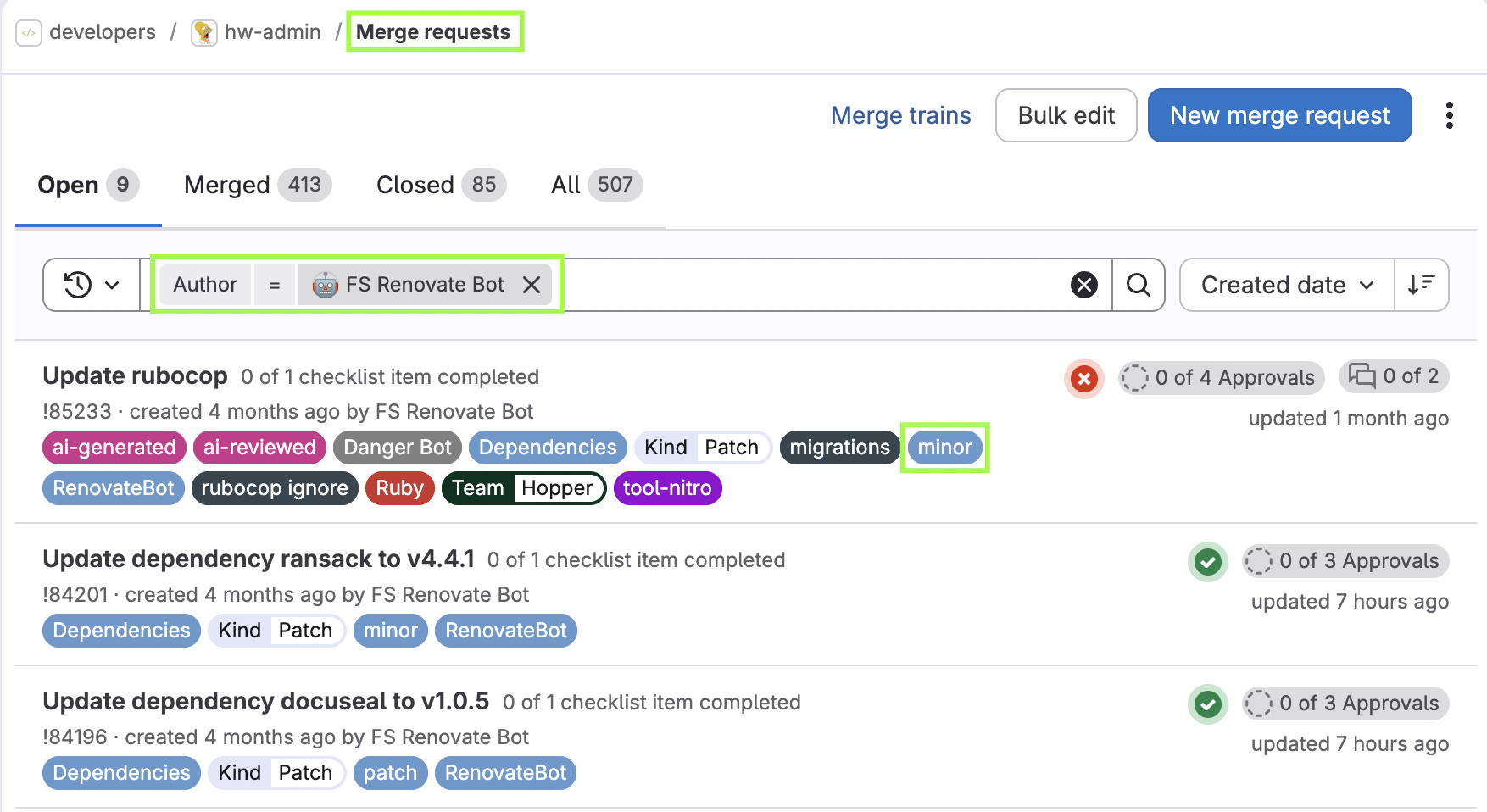Click the search magnifier icon button
The image size is (1487, 812).
1138,285
